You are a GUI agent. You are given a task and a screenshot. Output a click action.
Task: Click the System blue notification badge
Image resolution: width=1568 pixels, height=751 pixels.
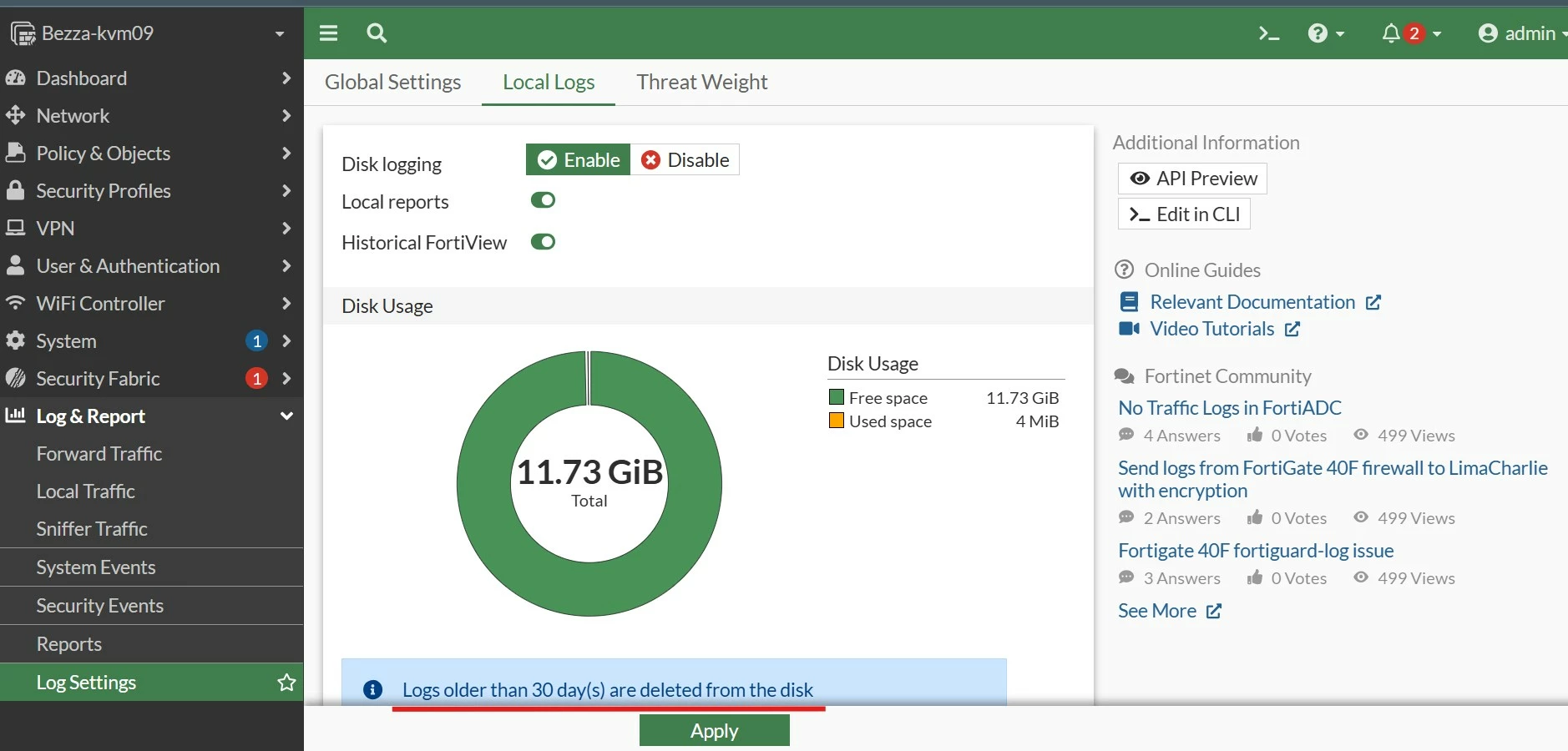coord(257,340)
